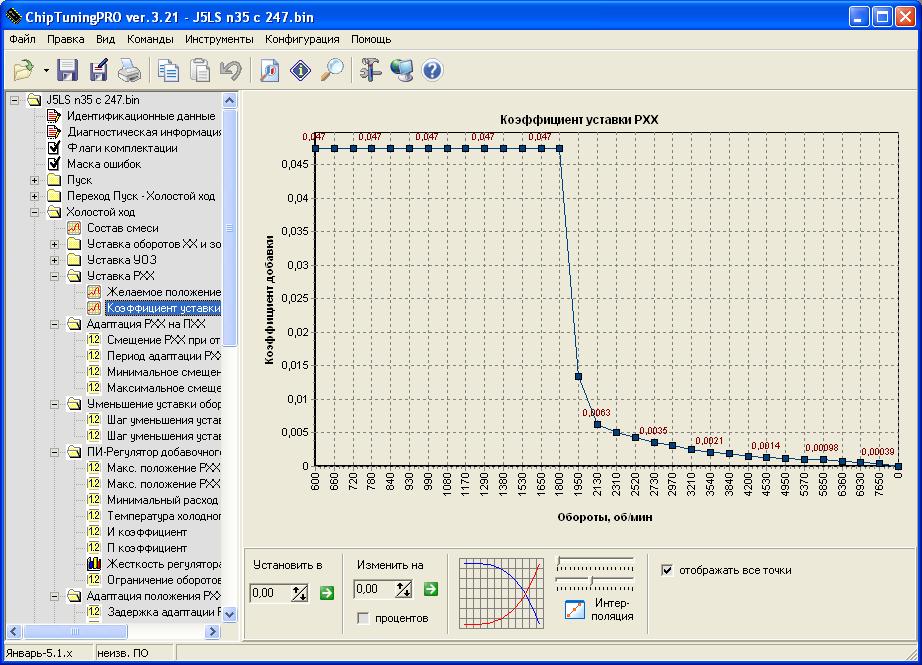
Task: Open the Вид menu
Action: [105, 39]
